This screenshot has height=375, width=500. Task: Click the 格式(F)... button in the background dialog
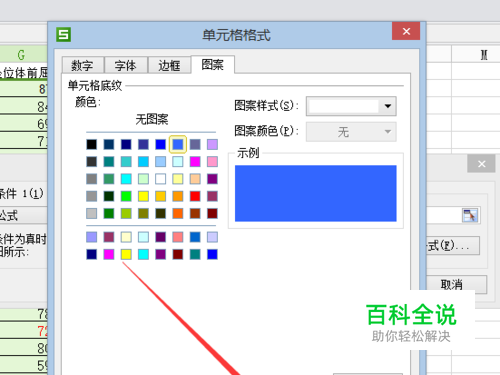(x=453, y=246)
